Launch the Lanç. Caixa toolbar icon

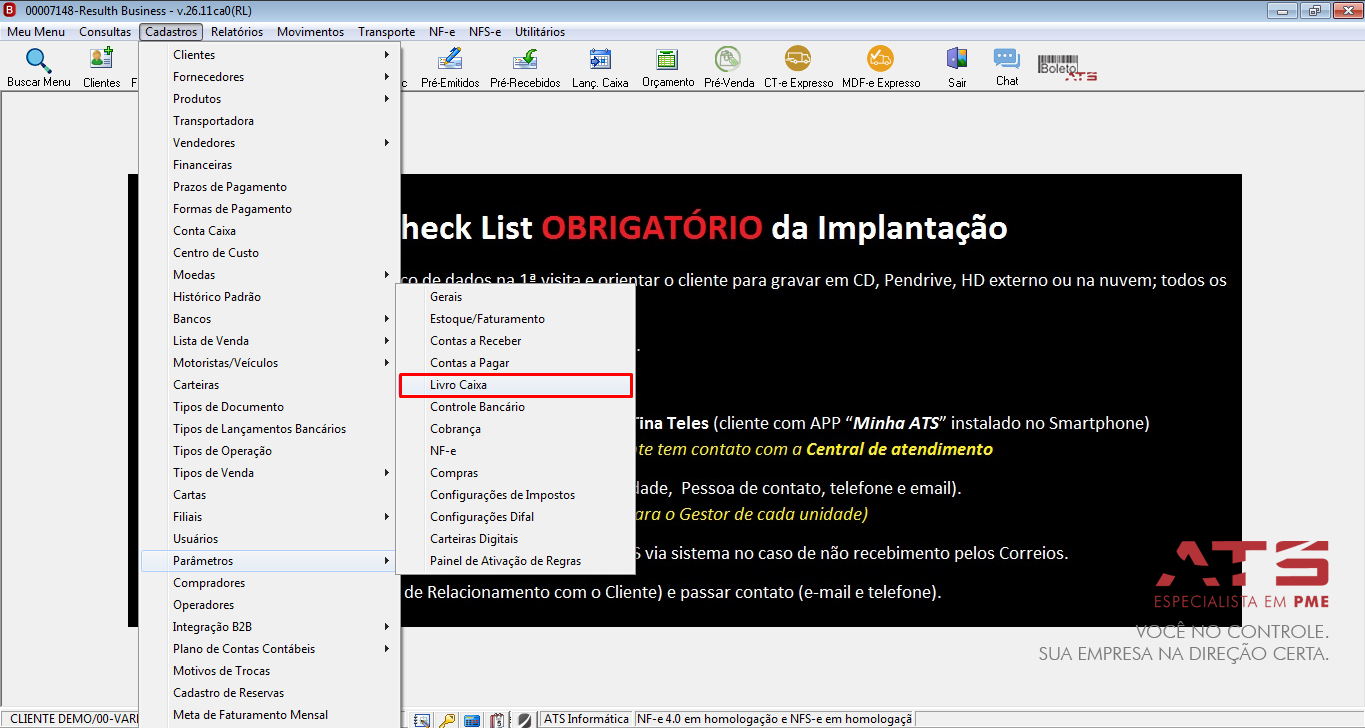pyautogui.click(x=600, y=67)
